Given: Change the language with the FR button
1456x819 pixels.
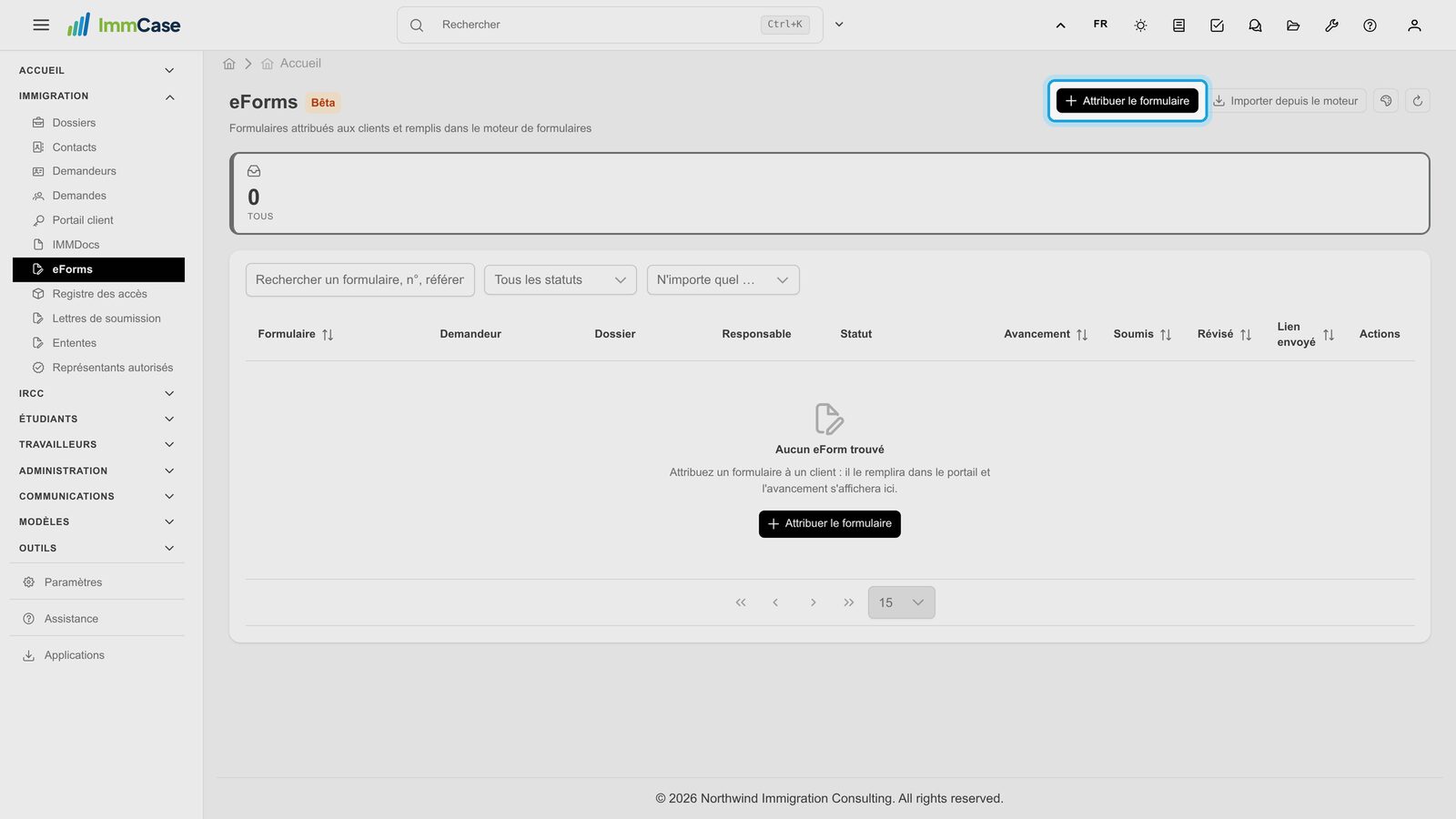Looking at the screenshot, I should click(1100, 25).
